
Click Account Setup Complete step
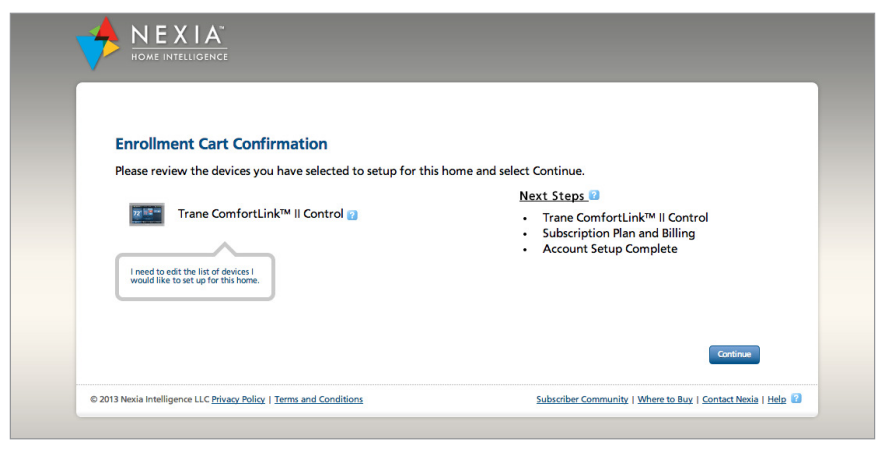[x=610, y=249]
